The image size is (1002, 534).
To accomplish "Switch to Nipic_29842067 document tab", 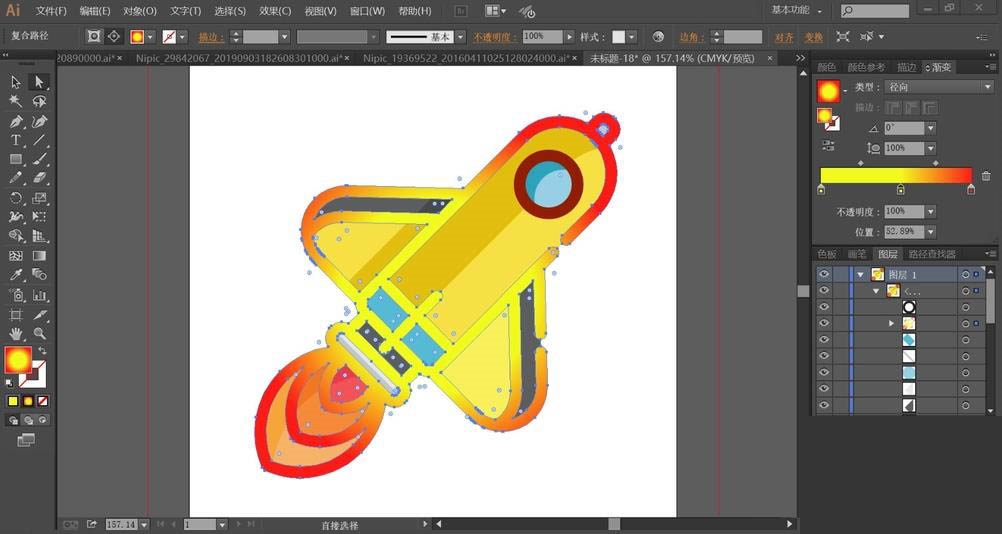I will [x=243, y=58].
